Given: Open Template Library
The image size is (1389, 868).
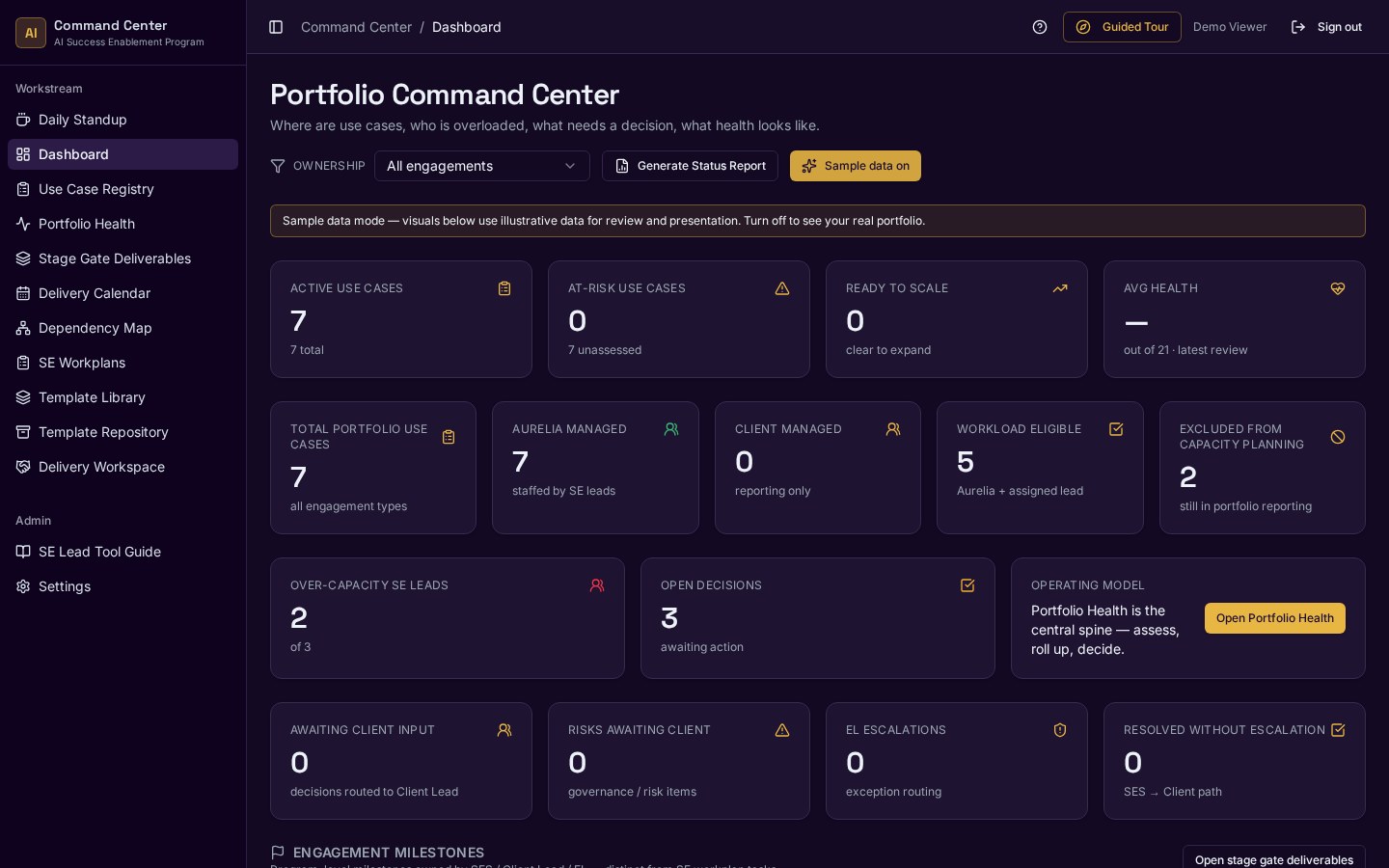Looking at the screenshot, I should click(x=123, y=397).
